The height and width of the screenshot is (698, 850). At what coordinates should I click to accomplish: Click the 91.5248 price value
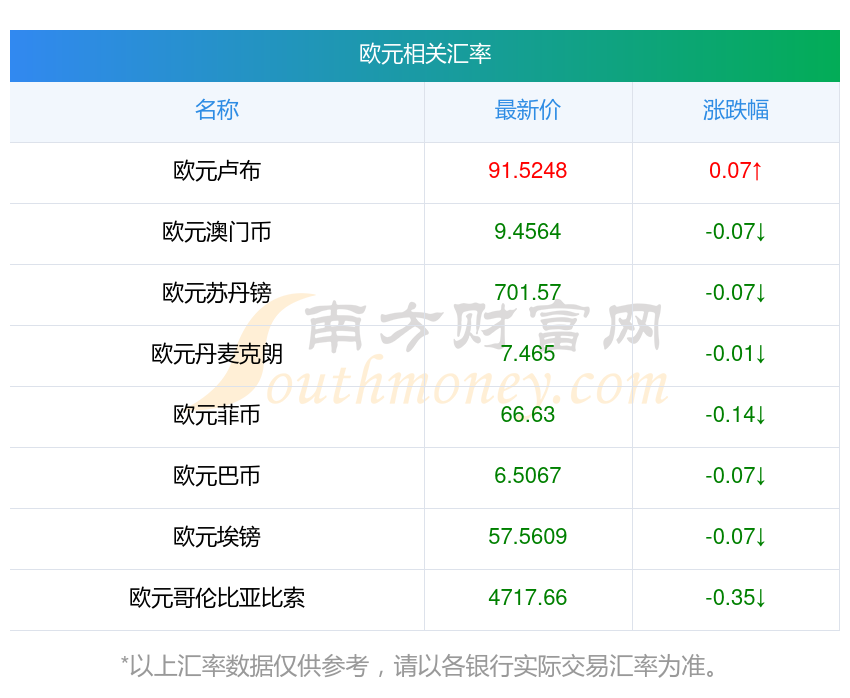527,171
